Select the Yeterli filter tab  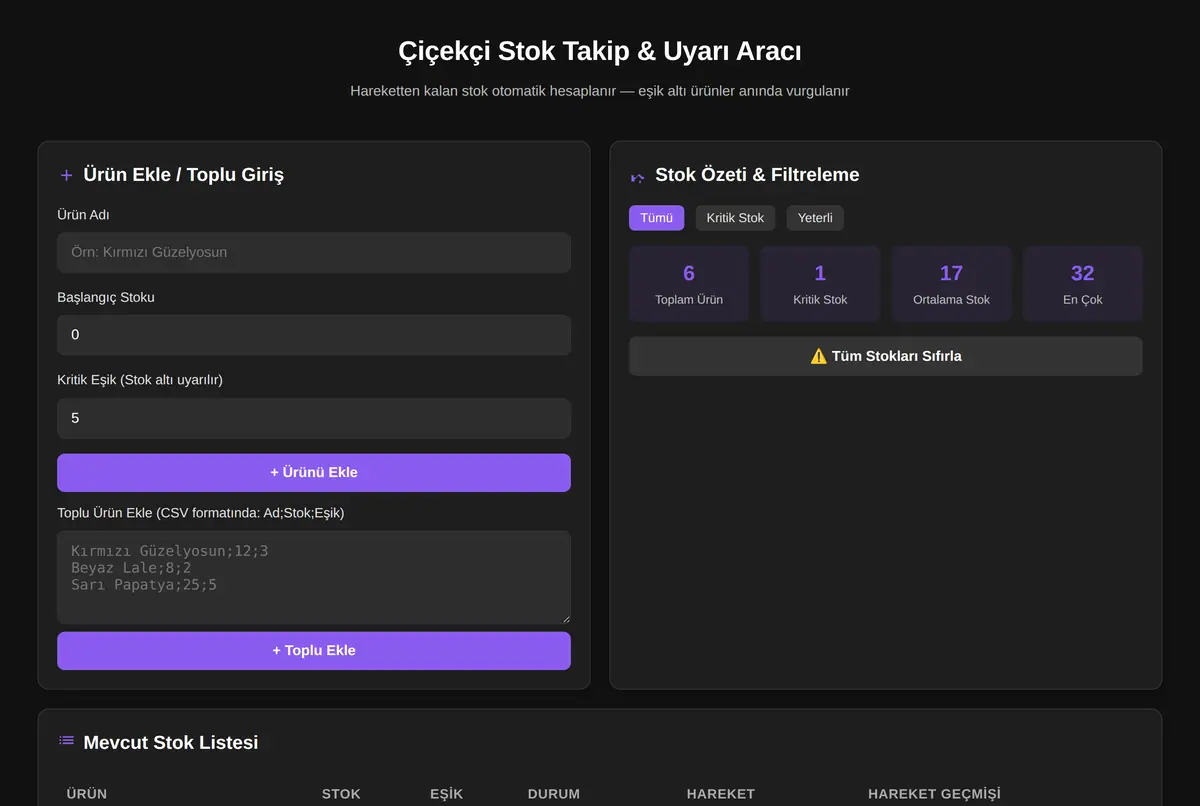click(815, 218)
